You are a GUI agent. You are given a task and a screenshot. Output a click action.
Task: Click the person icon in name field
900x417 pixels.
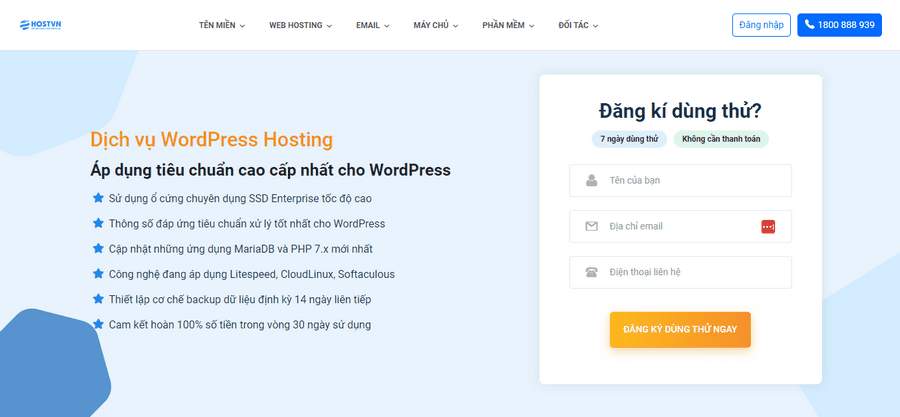click(x=591, y=181)
